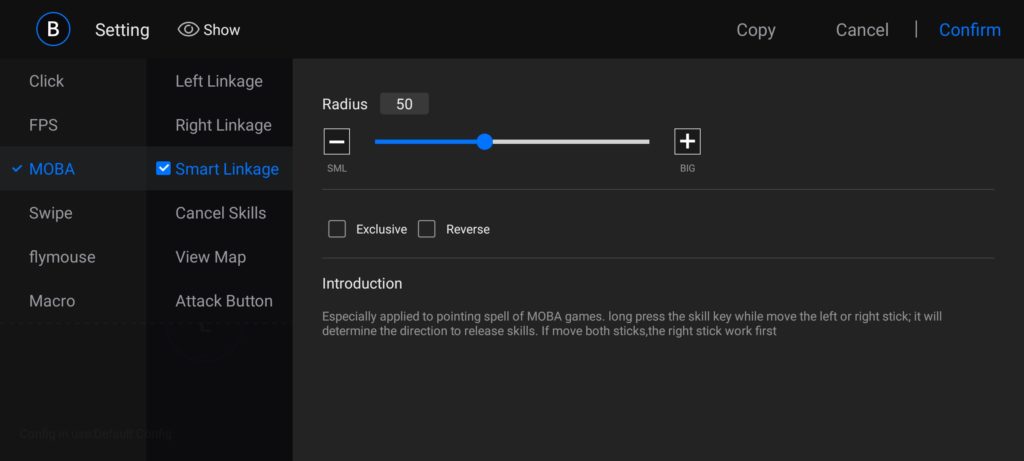Viewport: 1024px width, 461px height.
Task: Select the FPS key type
Action: tap(43, 125)
